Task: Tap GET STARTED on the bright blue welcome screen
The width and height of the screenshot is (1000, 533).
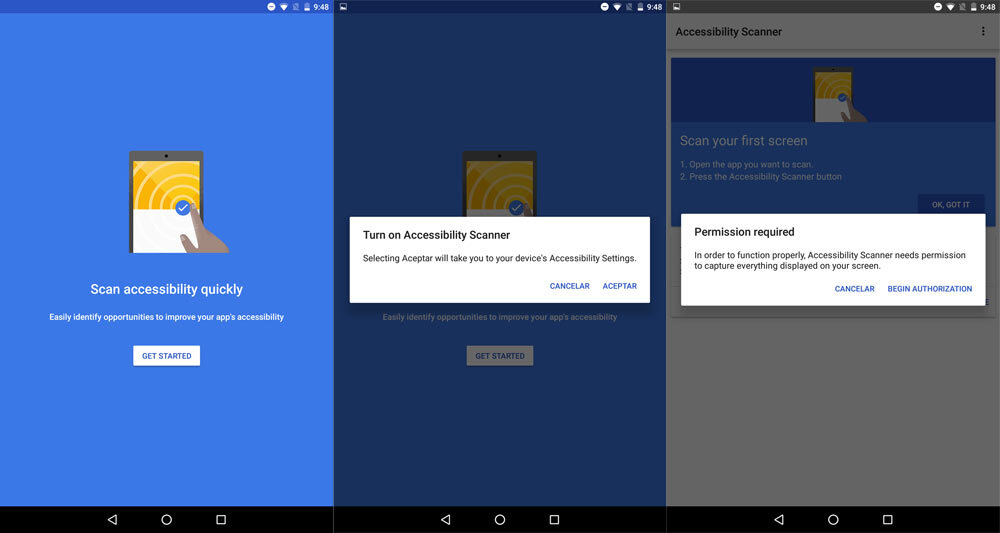Action: pyautogui.click(x=166, y=356)
